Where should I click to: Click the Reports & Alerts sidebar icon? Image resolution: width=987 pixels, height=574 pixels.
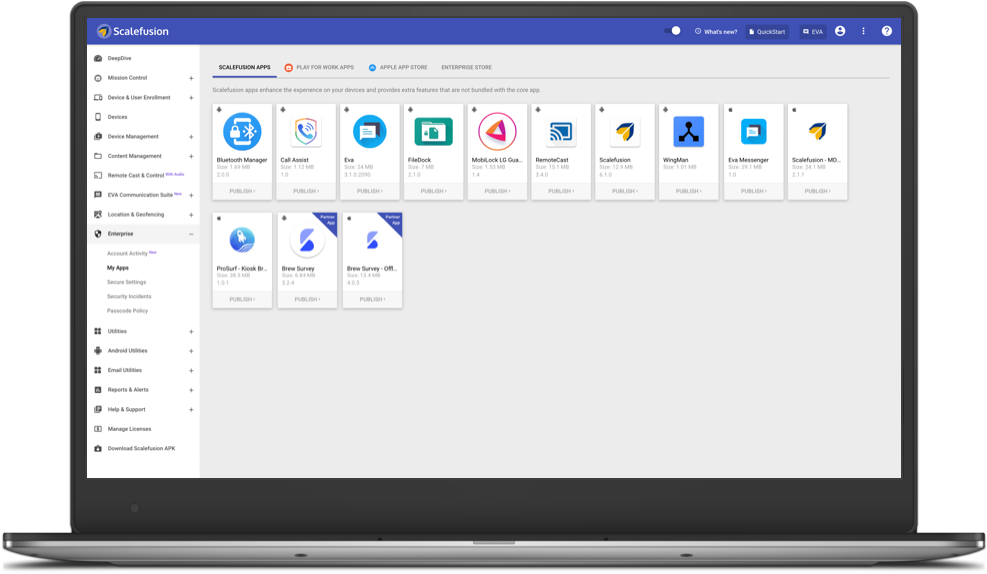tap(98, 390)
